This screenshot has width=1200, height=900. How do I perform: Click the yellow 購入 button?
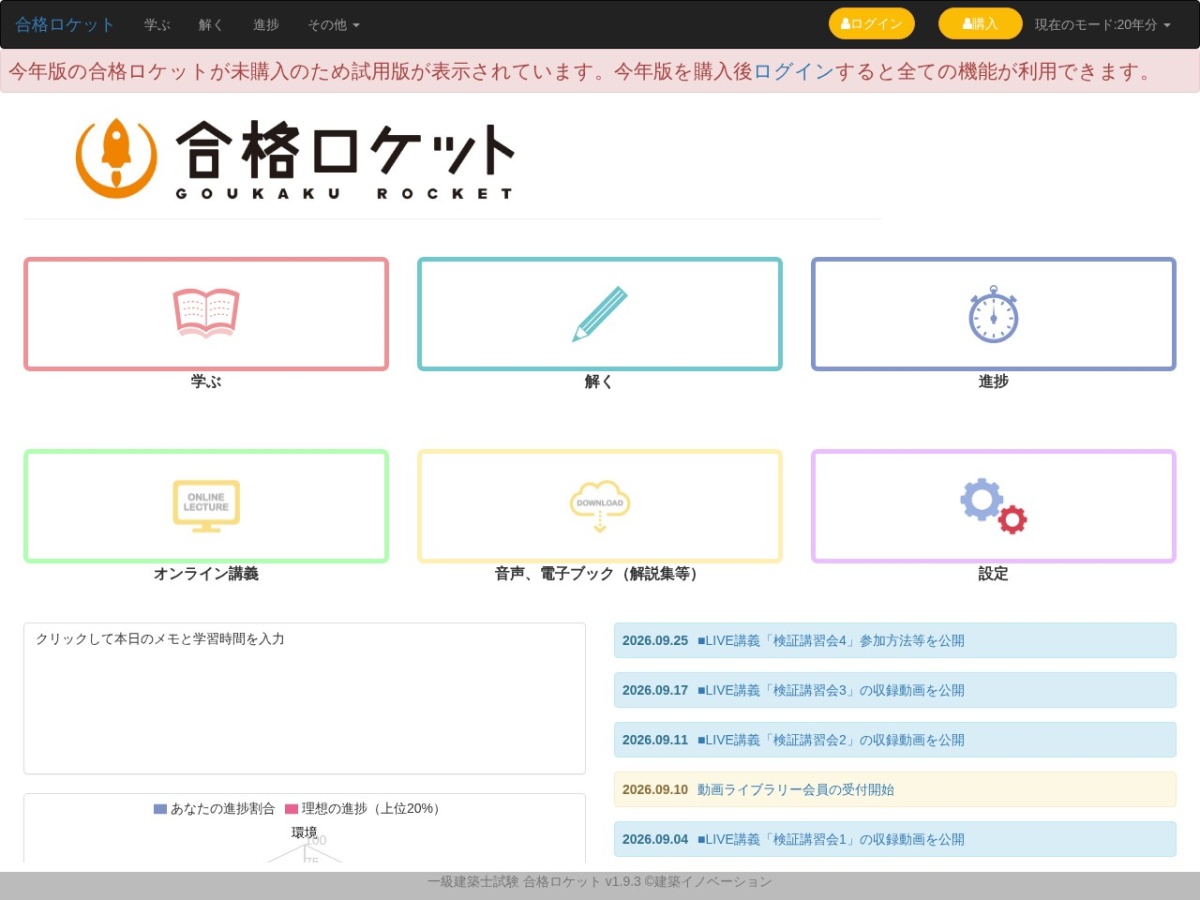click(980, 24)
